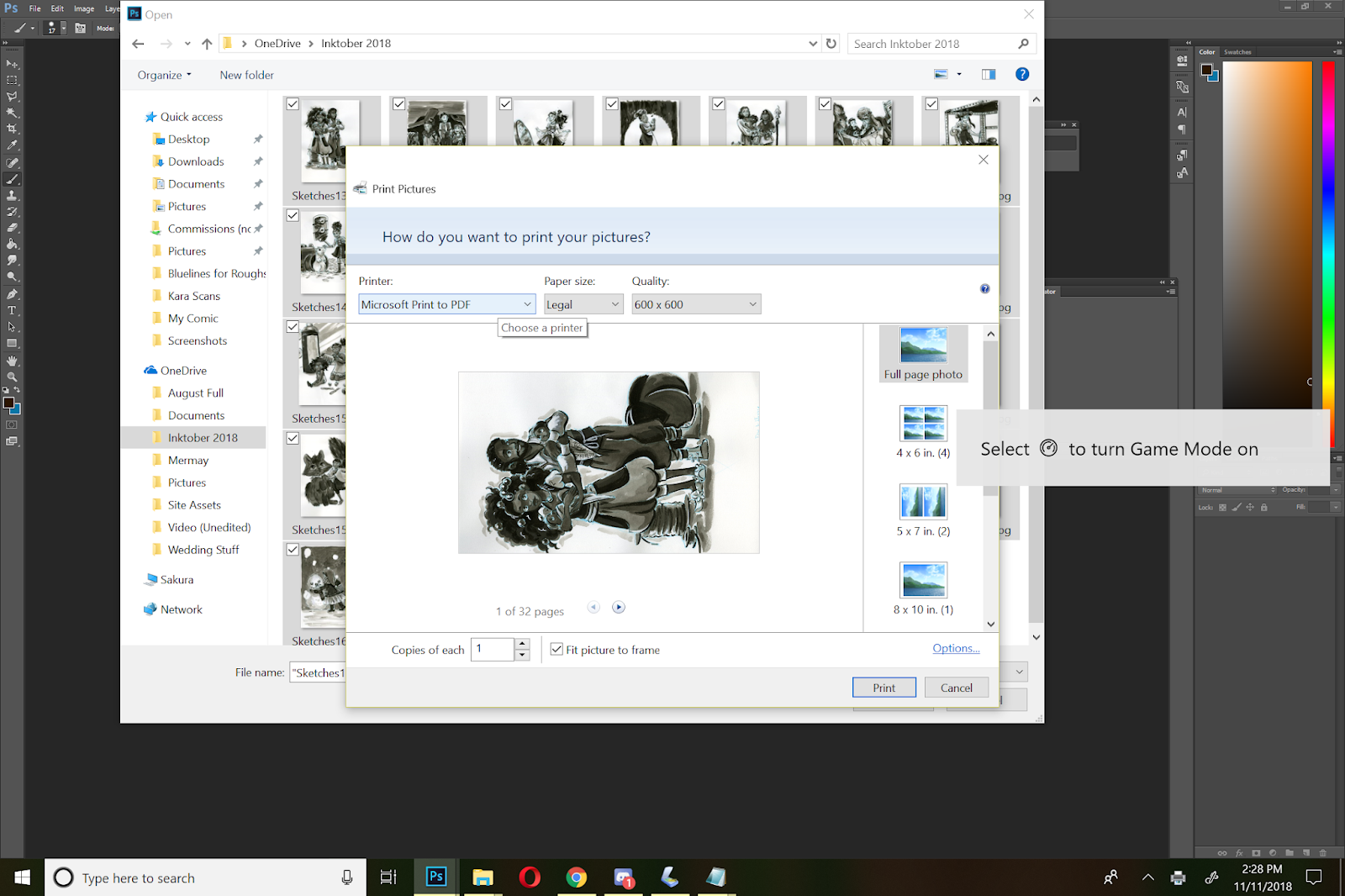Viewport: 1345px width, 896px height.
Task: Open the Quality dropdown
Action: coord(696,304)
